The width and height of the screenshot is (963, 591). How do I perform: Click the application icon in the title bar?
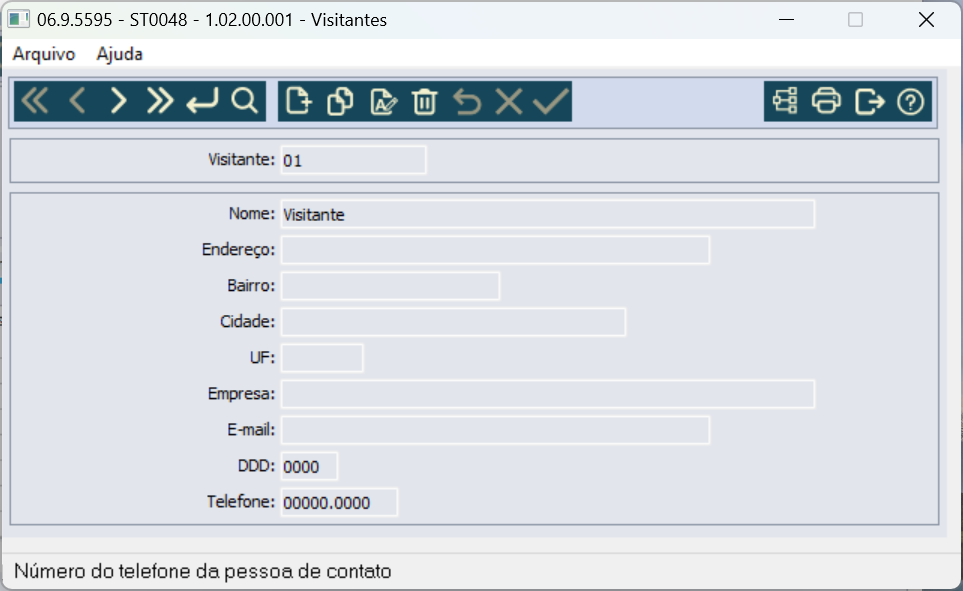click(x=18, y=20)
